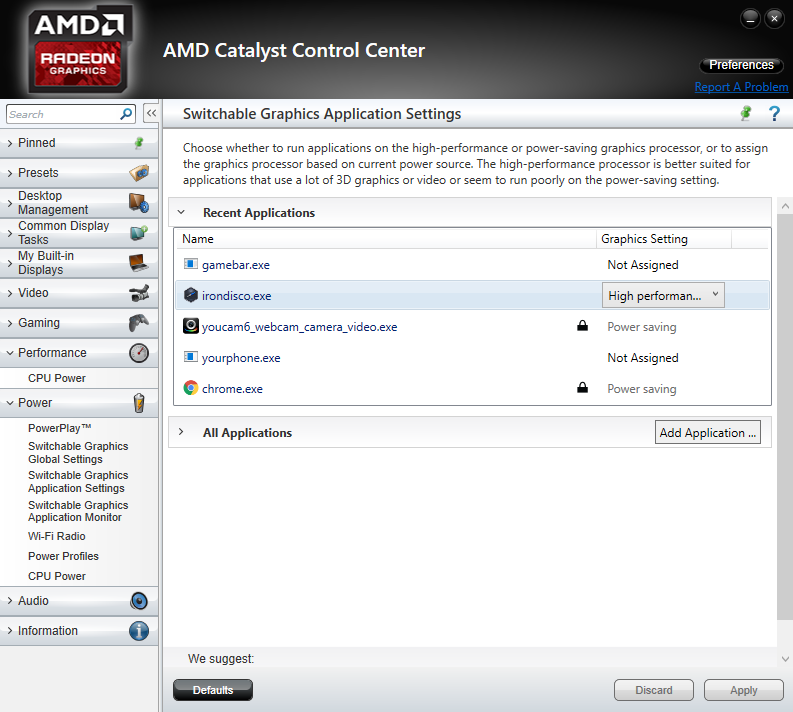Select the gamebar.exe row name
793x712 pixels.
236,265
